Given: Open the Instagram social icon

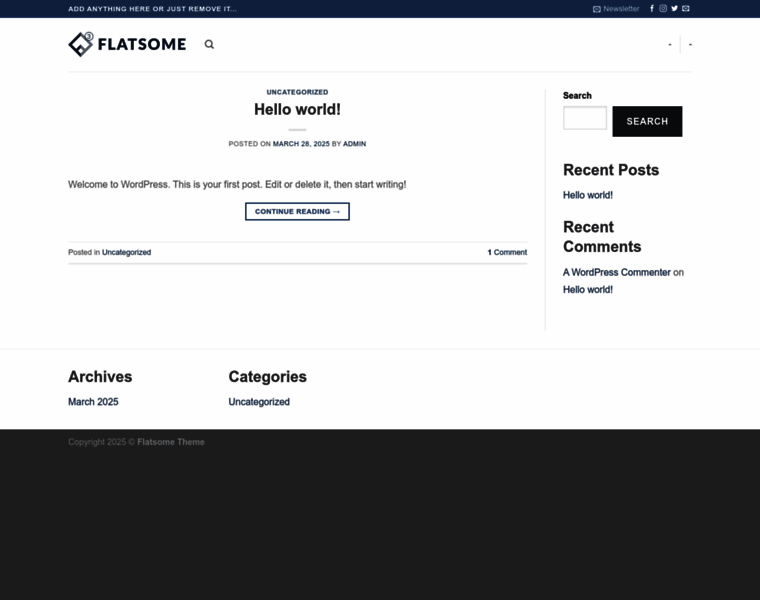Looking at the screenshot, I should pos(663,8).
